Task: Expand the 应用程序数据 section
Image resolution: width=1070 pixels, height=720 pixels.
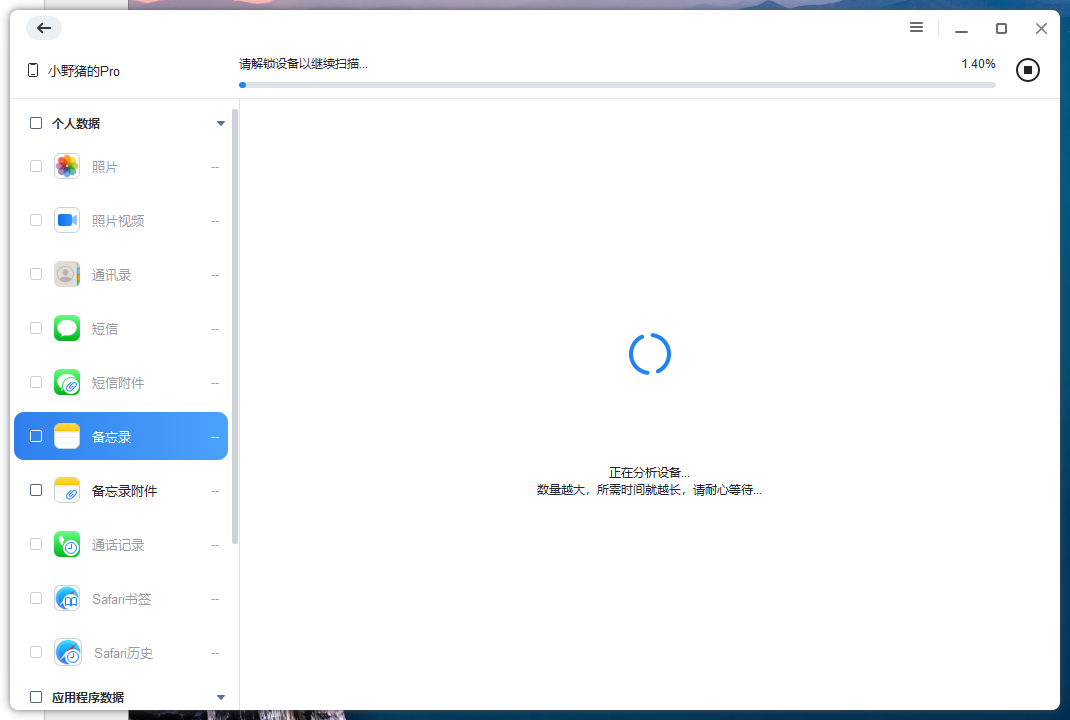Action: tap(220, 697)
